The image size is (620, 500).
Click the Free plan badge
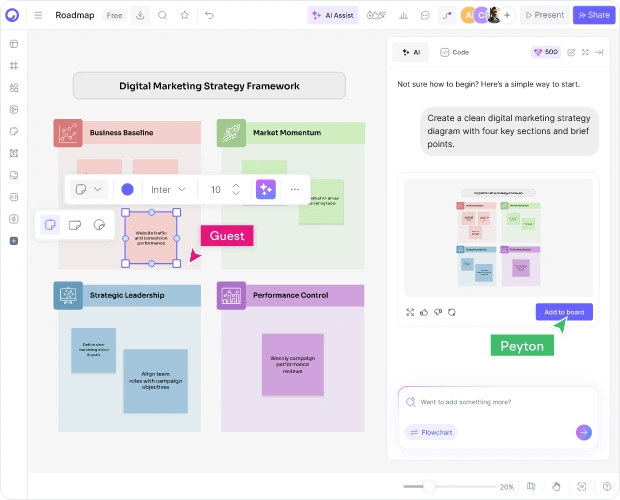(114, 15)
